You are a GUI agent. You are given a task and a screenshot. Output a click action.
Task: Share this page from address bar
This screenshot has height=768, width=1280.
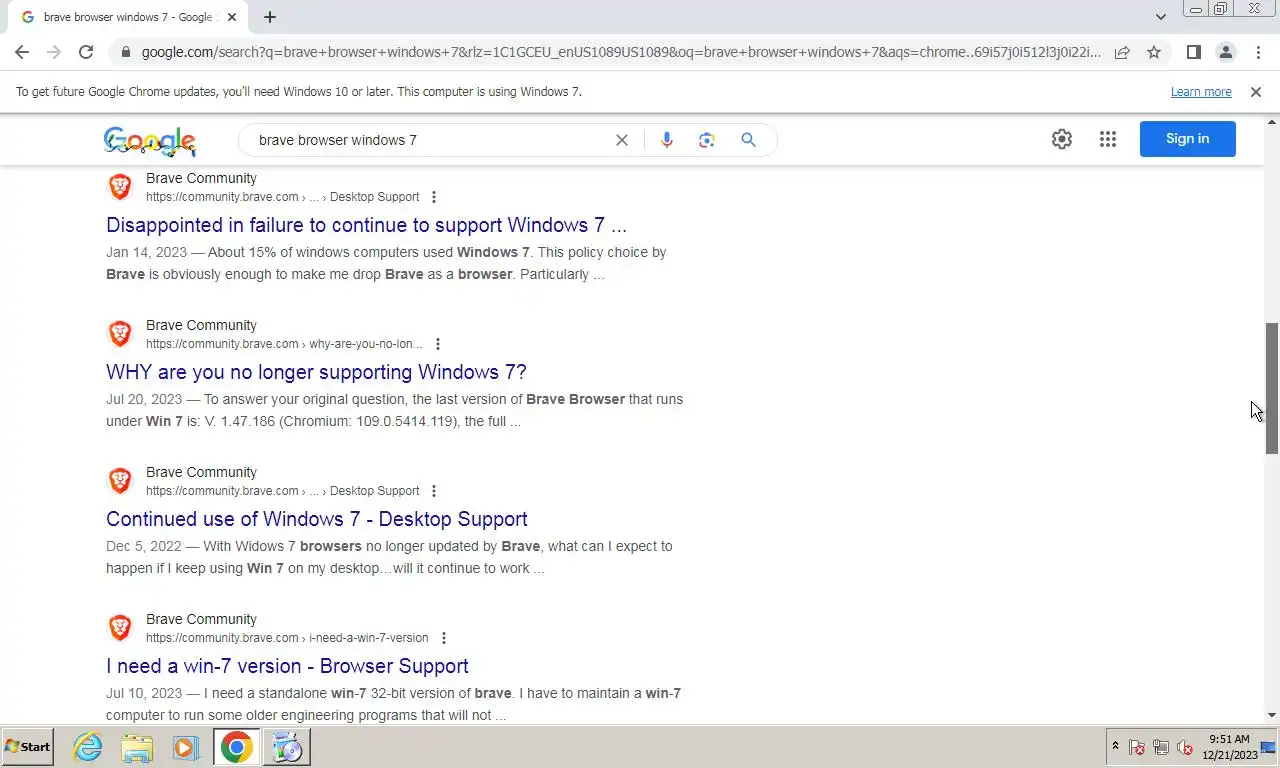1122,52
